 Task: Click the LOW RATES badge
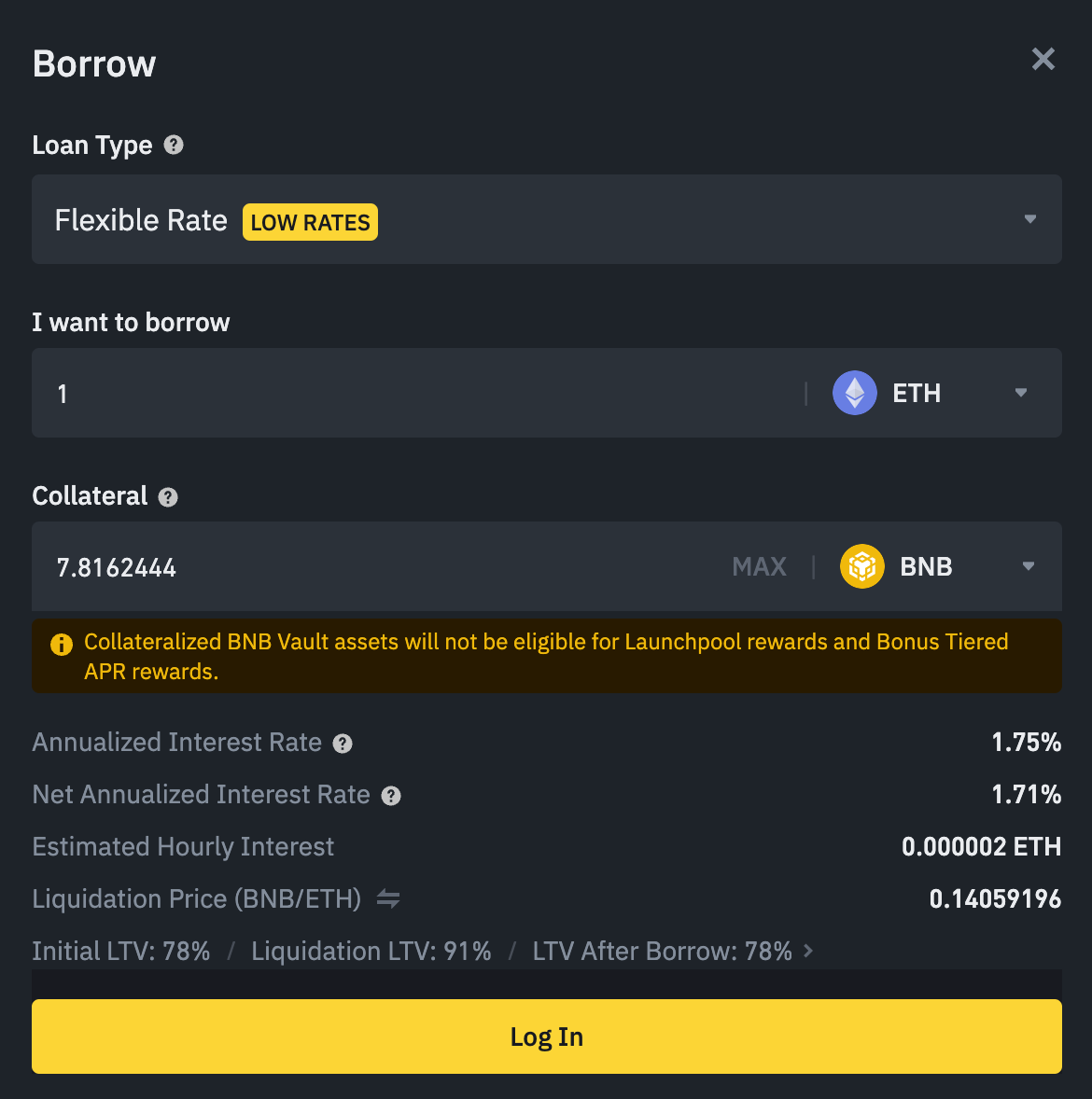[310, 222]
